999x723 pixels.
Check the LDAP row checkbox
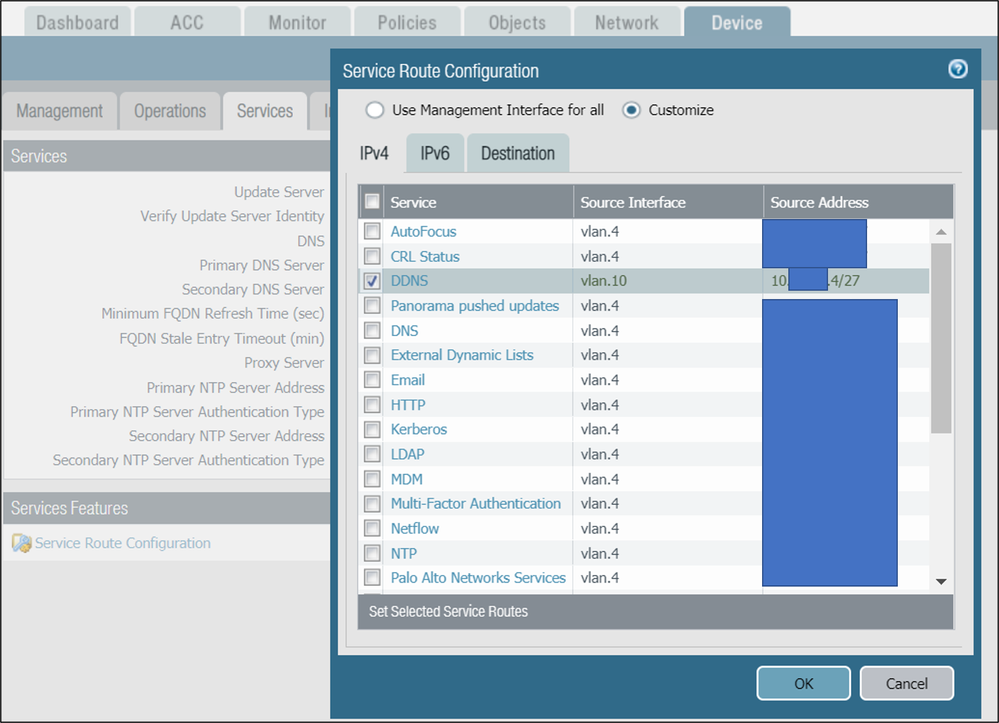pos(372,454)
